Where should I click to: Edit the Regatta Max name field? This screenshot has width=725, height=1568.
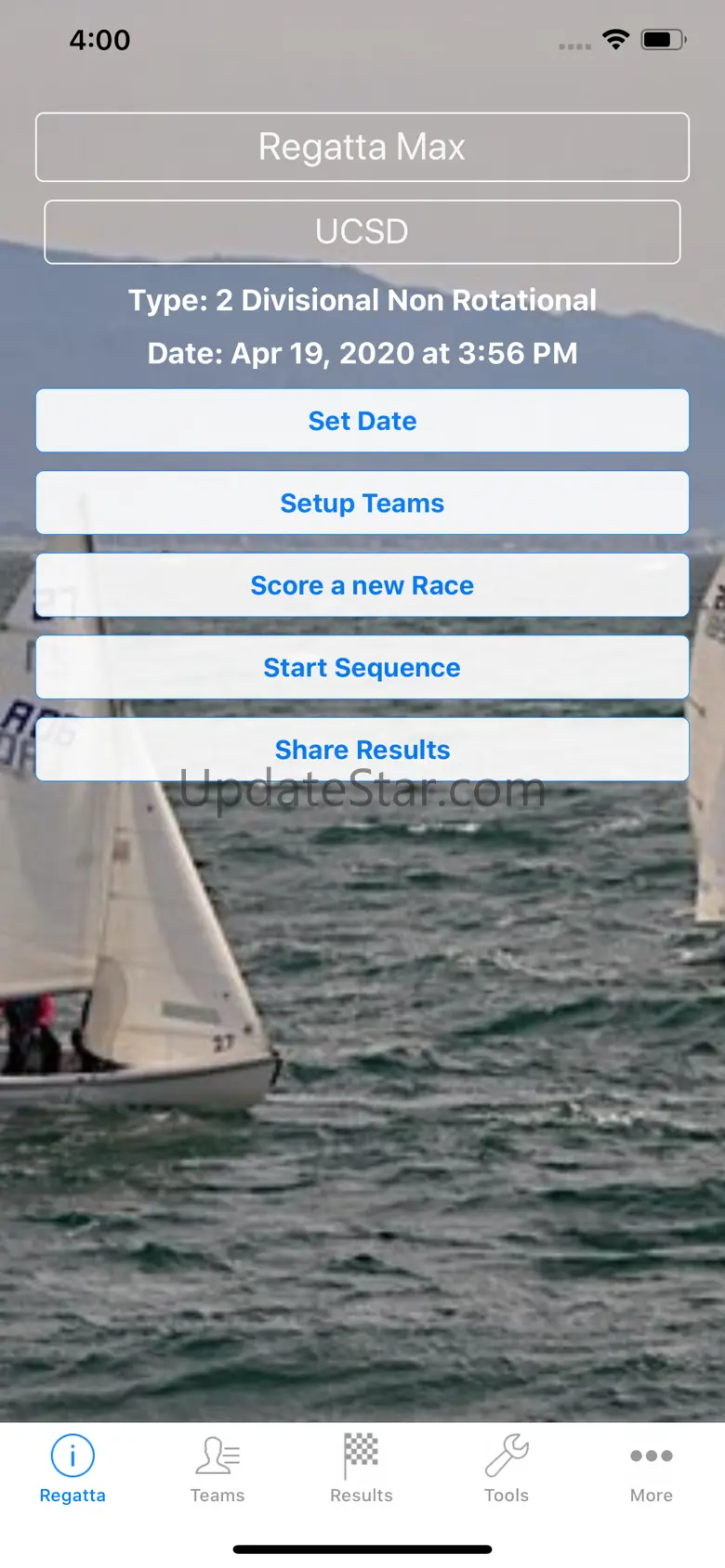pos(362,147)
